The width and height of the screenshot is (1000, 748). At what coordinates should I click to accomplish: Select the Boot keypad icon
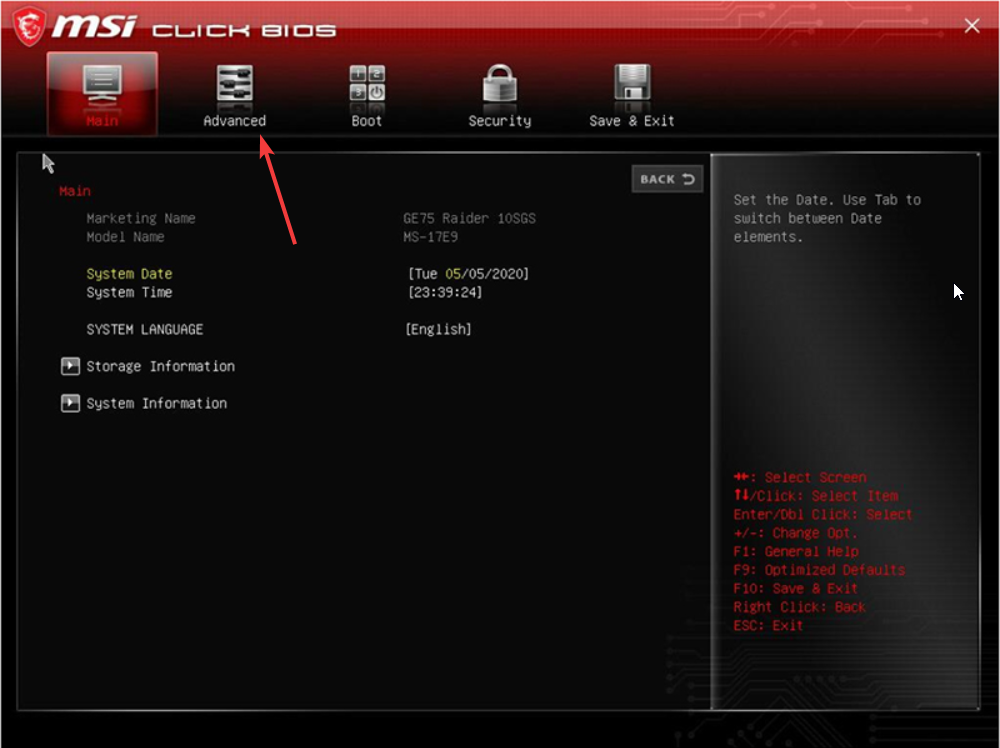click(x=367, y=84)
